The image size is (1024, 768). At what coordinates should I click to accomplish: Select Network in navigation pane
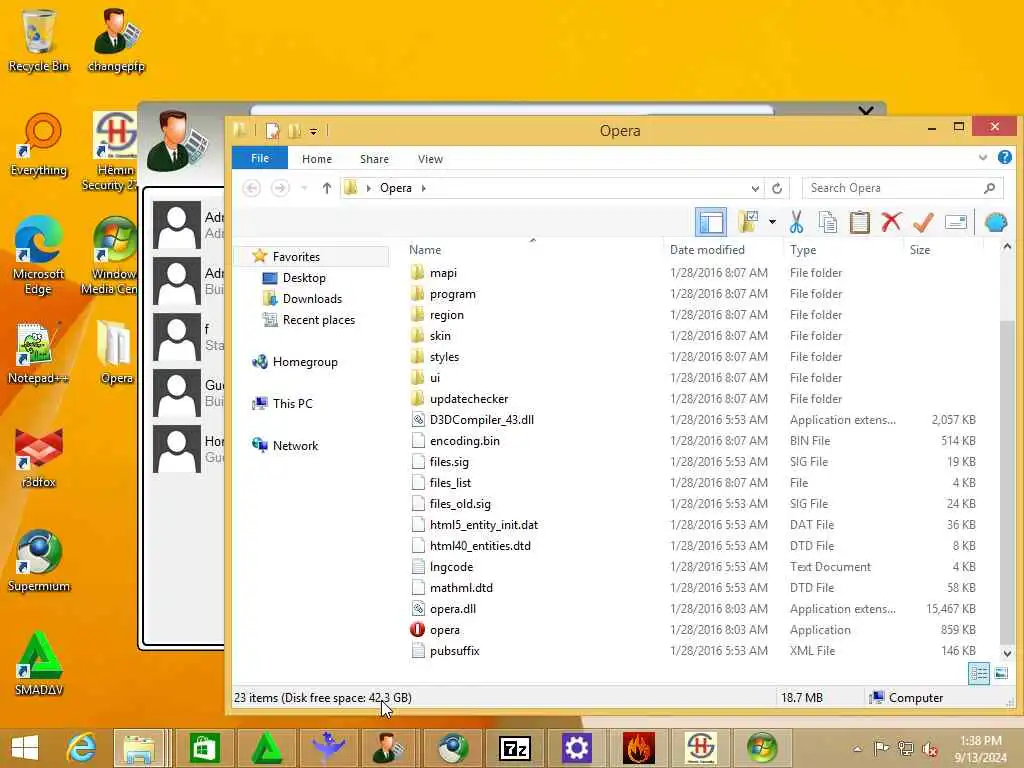coord(295,445)
